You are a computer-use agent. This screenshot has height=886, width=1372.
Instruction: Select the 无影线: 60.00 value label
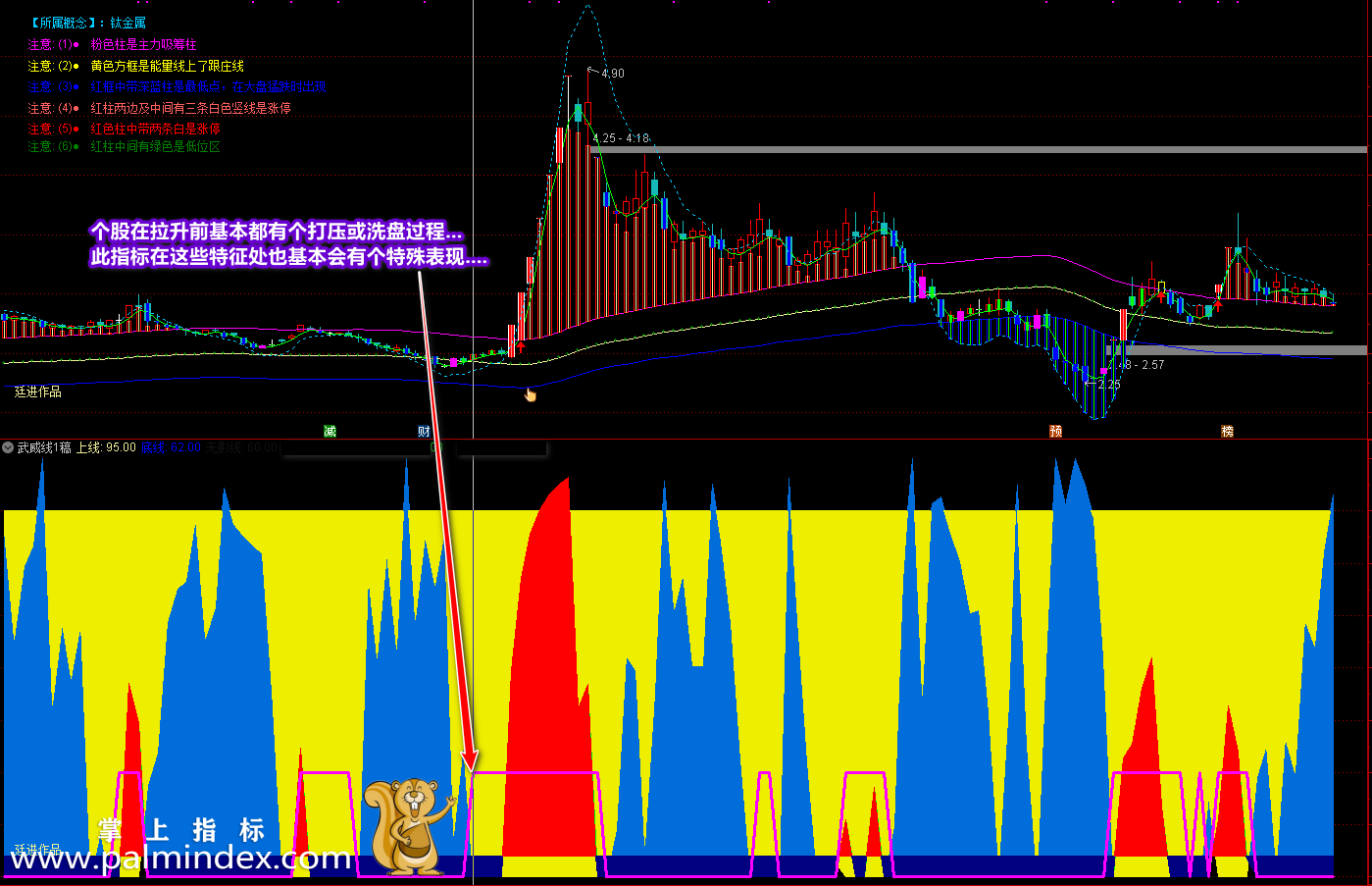(x=242, y=447)
